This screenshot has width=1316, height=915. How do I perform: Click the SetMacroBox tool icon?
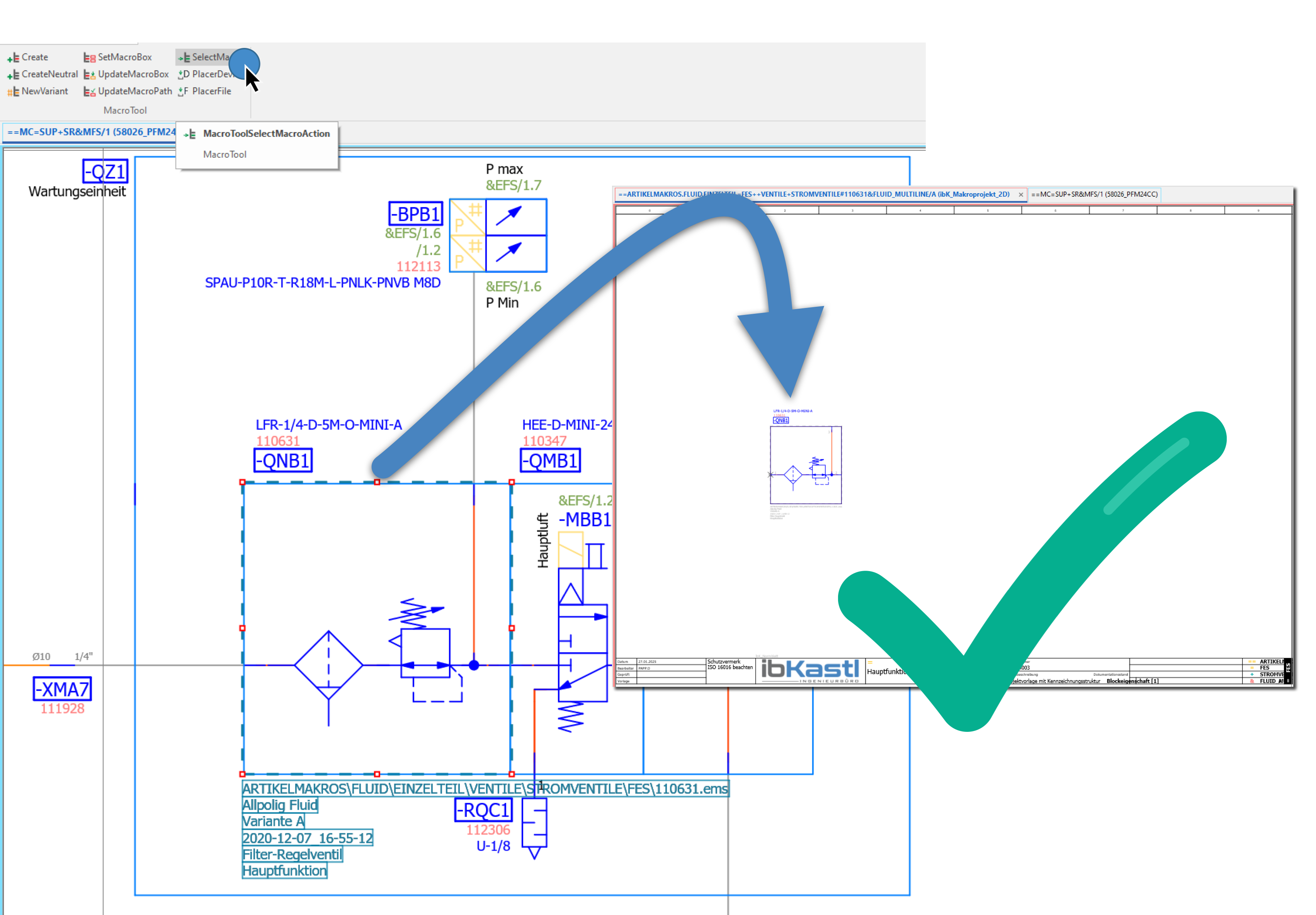pos(89,58)
